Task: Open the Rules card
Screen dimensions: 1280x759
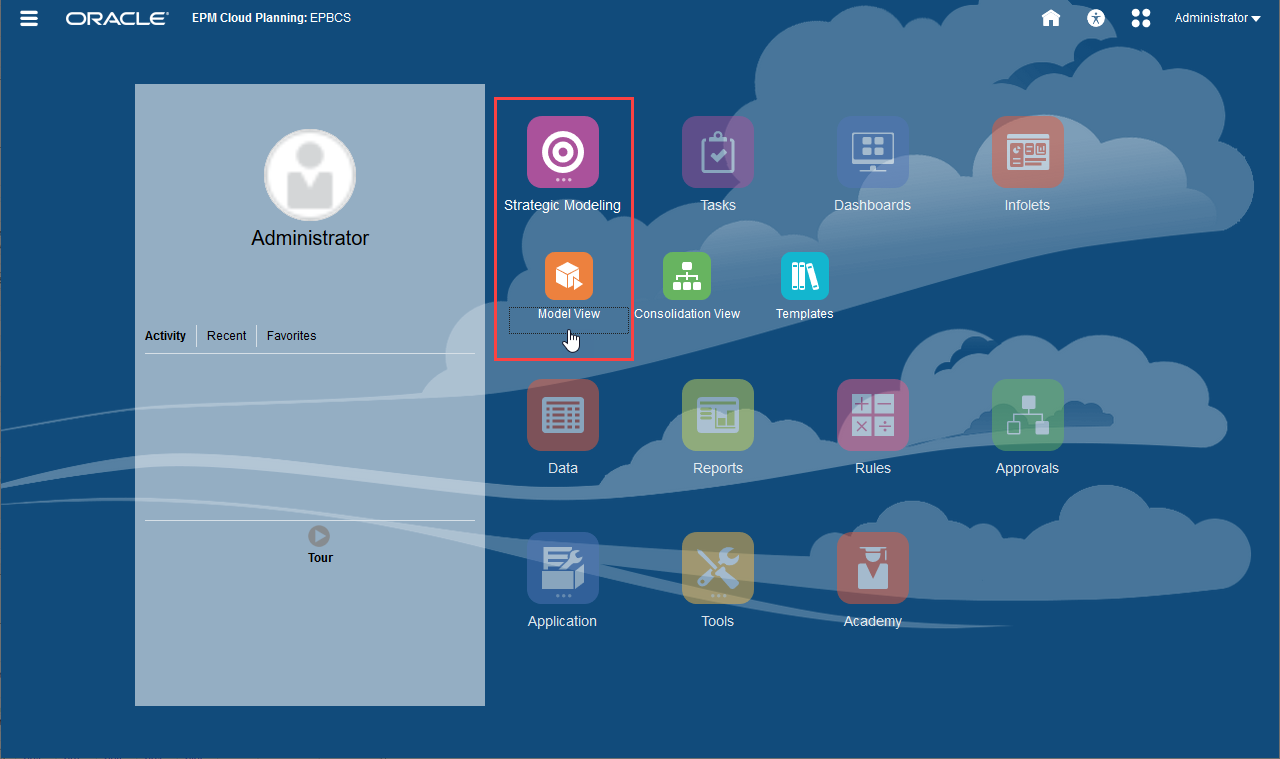Action: tap(872, 416)
